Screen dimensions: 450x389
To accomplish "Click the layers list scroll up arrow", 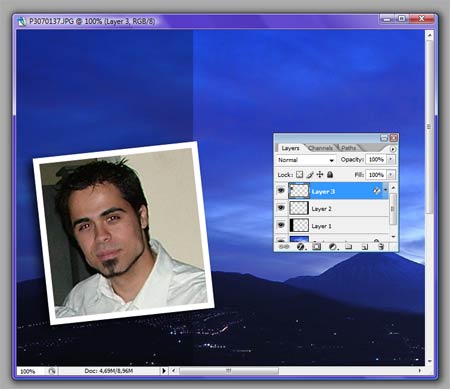I will (x=393, y=188).
